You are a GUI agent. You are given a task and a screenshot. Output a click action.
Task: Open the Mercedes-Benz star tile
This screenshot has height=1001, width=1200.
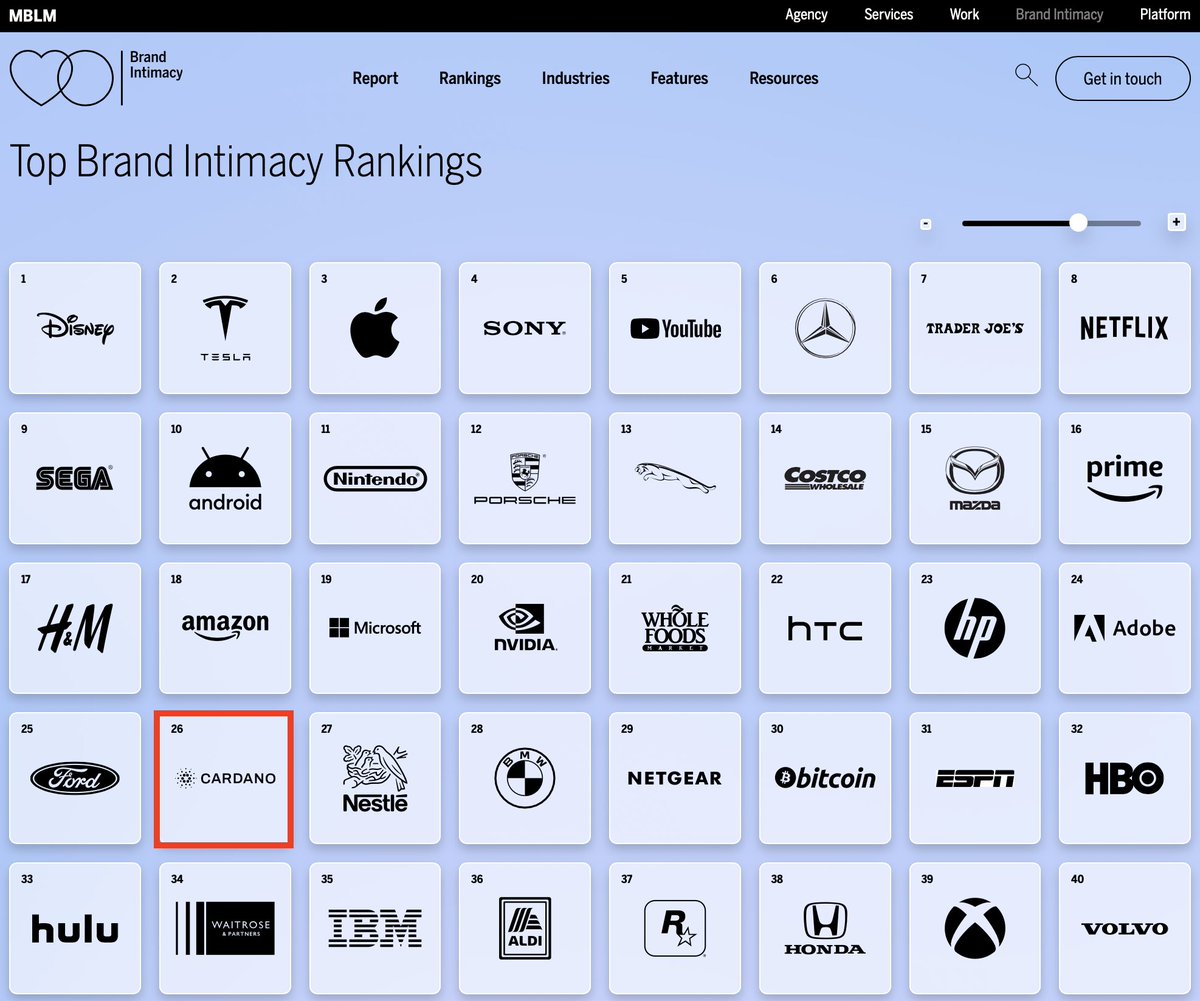pos(825,328)
